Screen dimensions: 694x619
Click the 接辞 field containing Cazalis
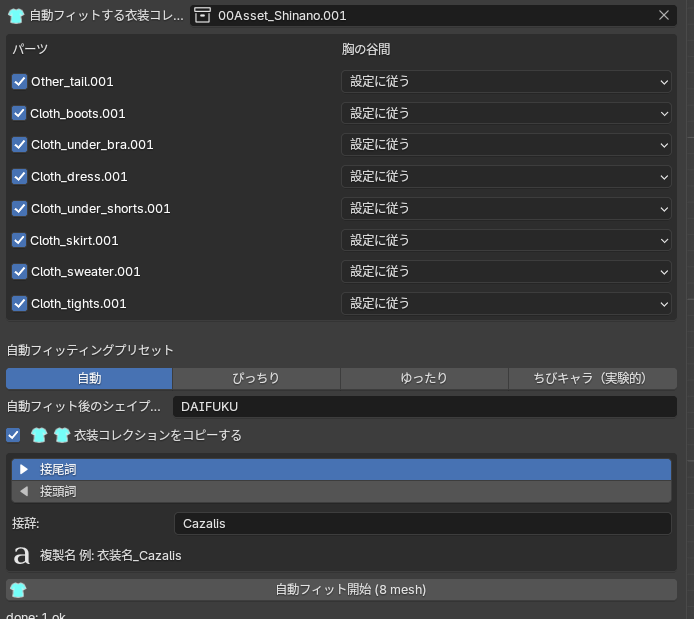(x=423, y=524)
